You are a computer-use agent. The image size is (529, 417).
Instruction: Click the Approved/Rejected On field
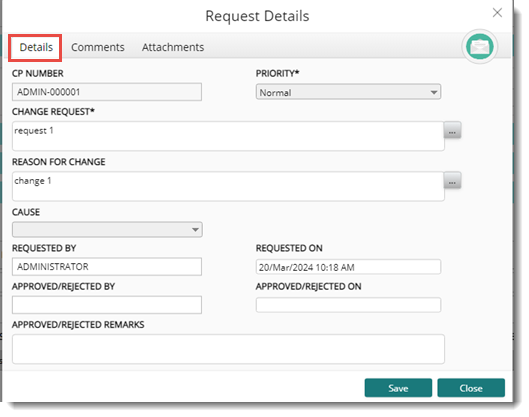coord(348,305)
